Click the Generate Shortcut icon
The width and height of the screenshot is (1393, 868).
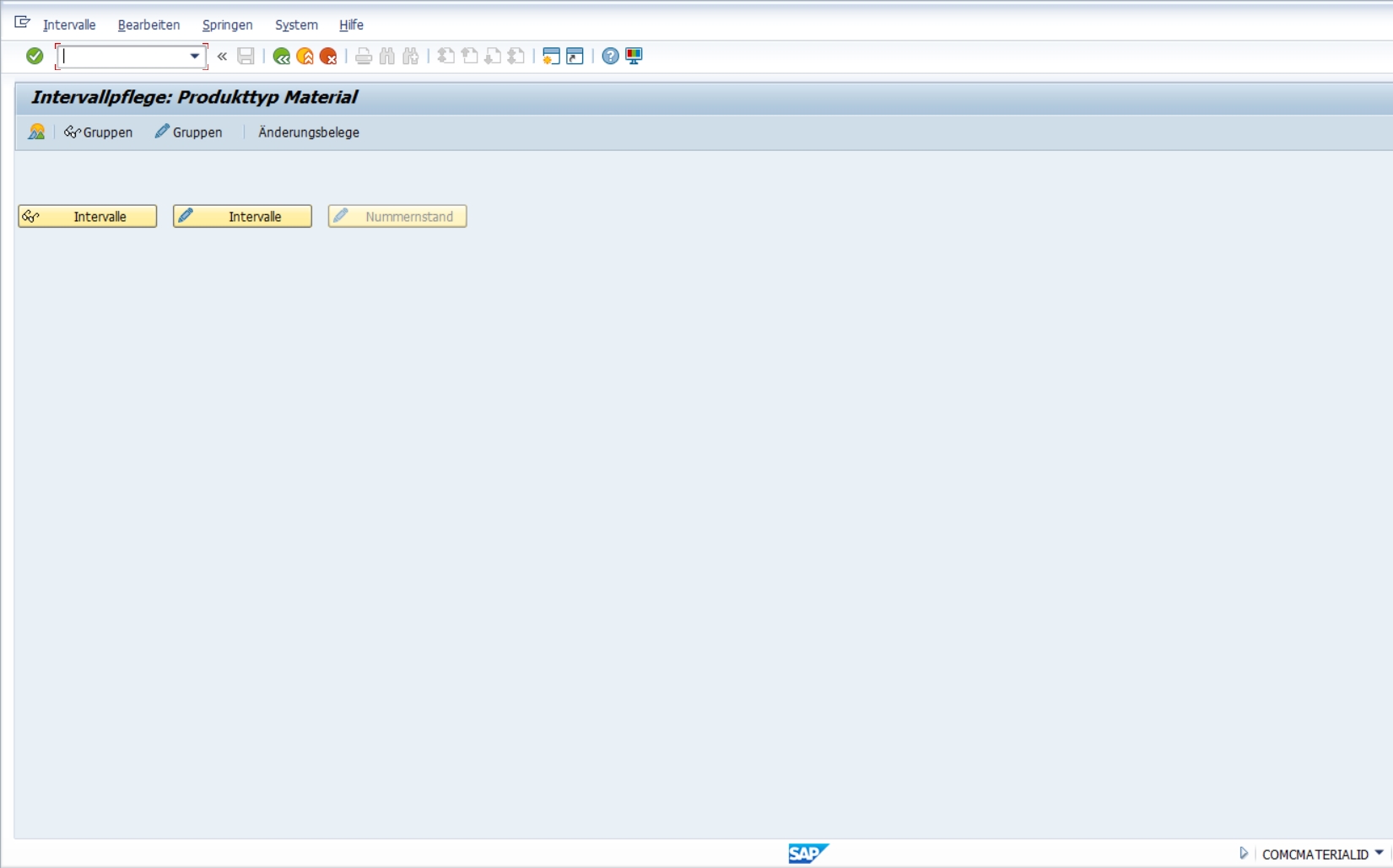point(575,57)
